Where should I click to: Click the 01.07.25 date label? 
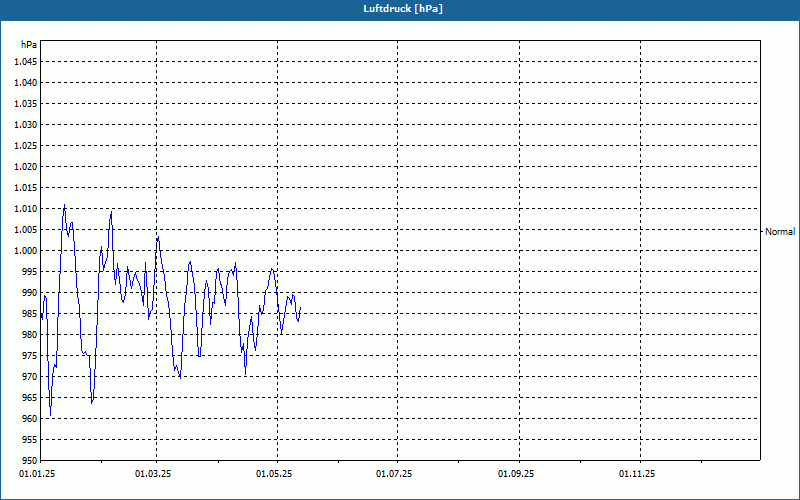point(394,474)
